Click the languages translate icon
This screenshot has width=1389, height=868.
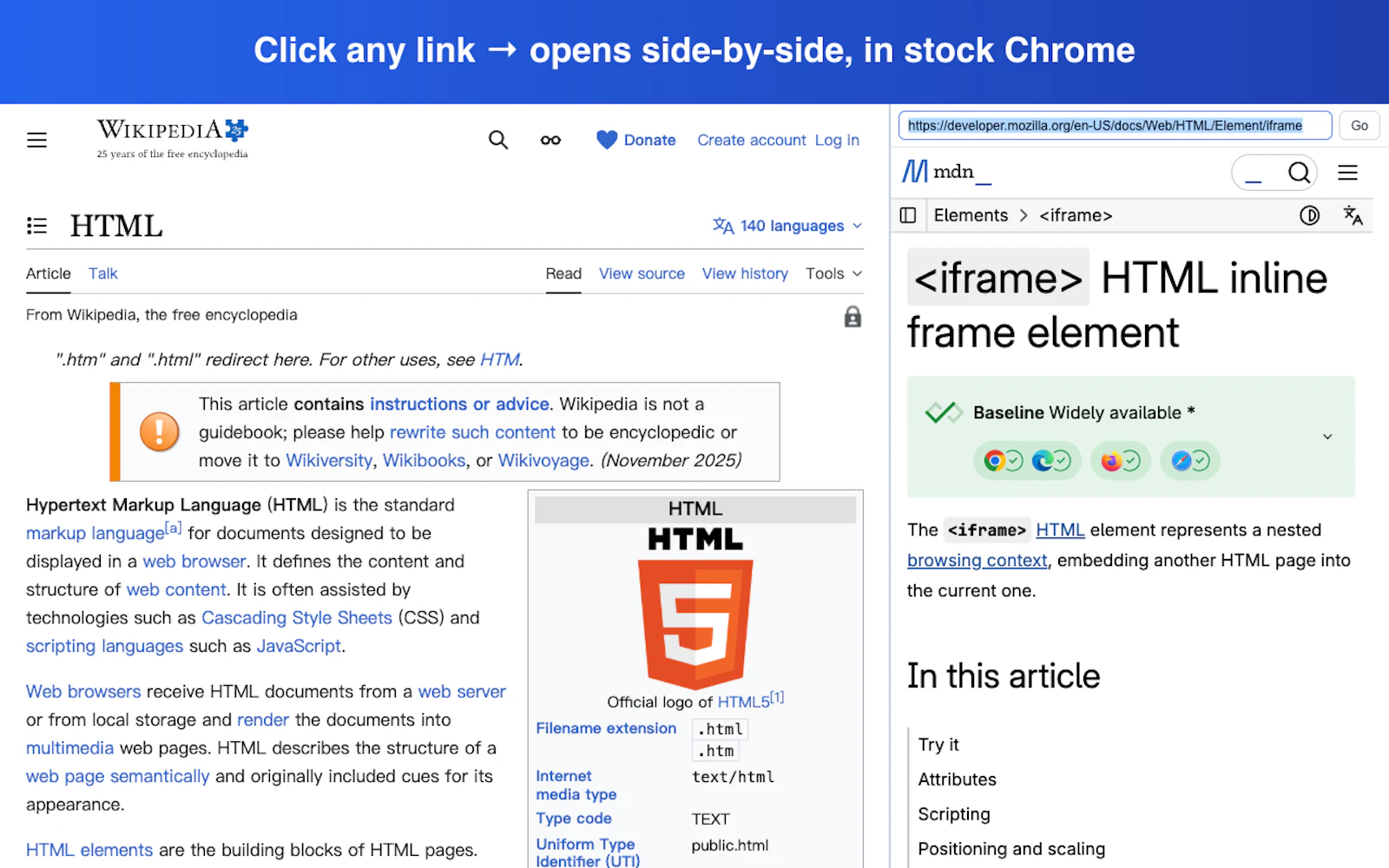pyautogui.click(x=723, y=226)
